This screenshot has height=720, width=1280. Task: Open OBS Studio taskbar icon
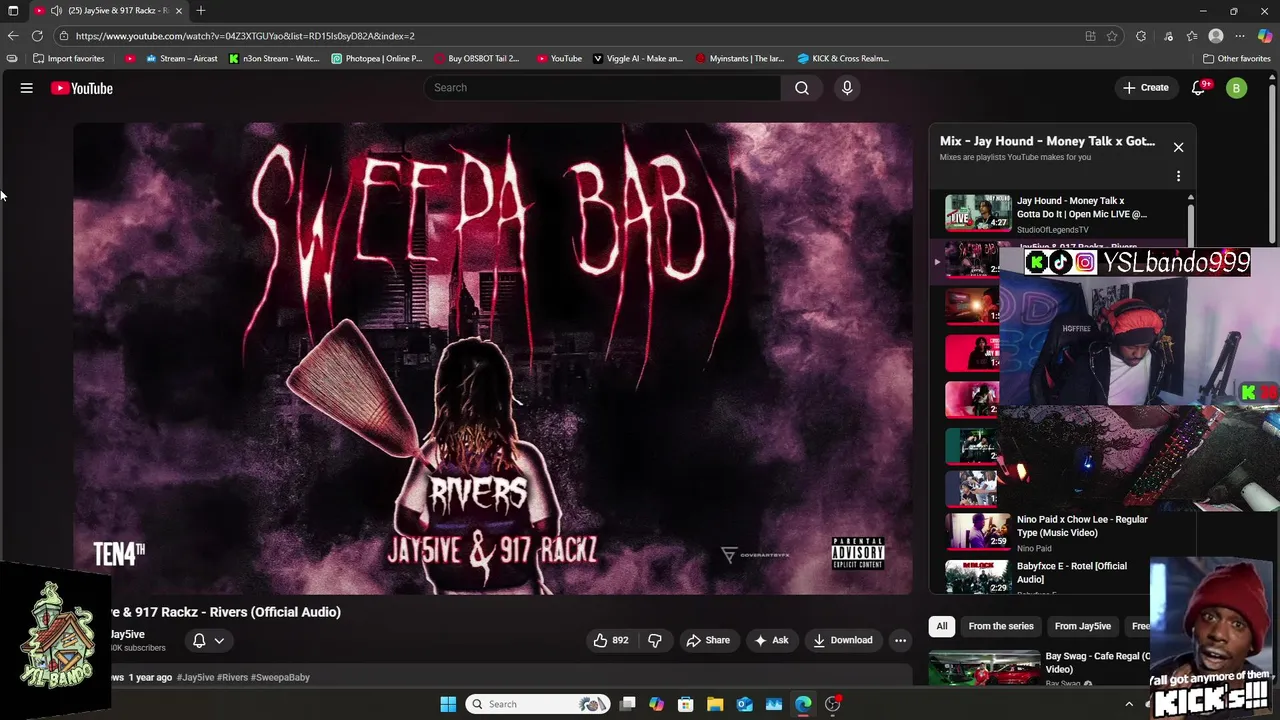click(833, 704)
